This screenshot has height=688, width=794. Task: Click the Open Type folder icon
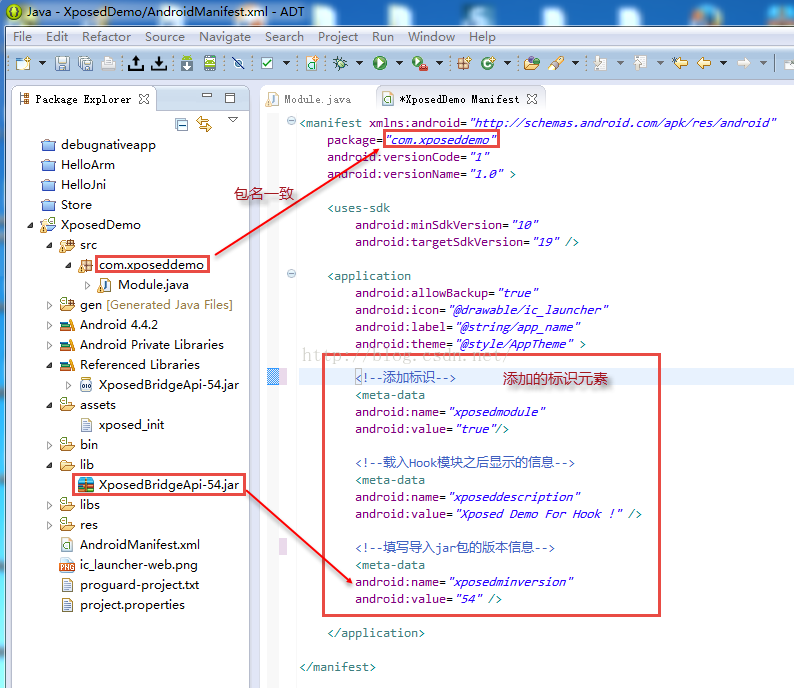pos(532,63)
